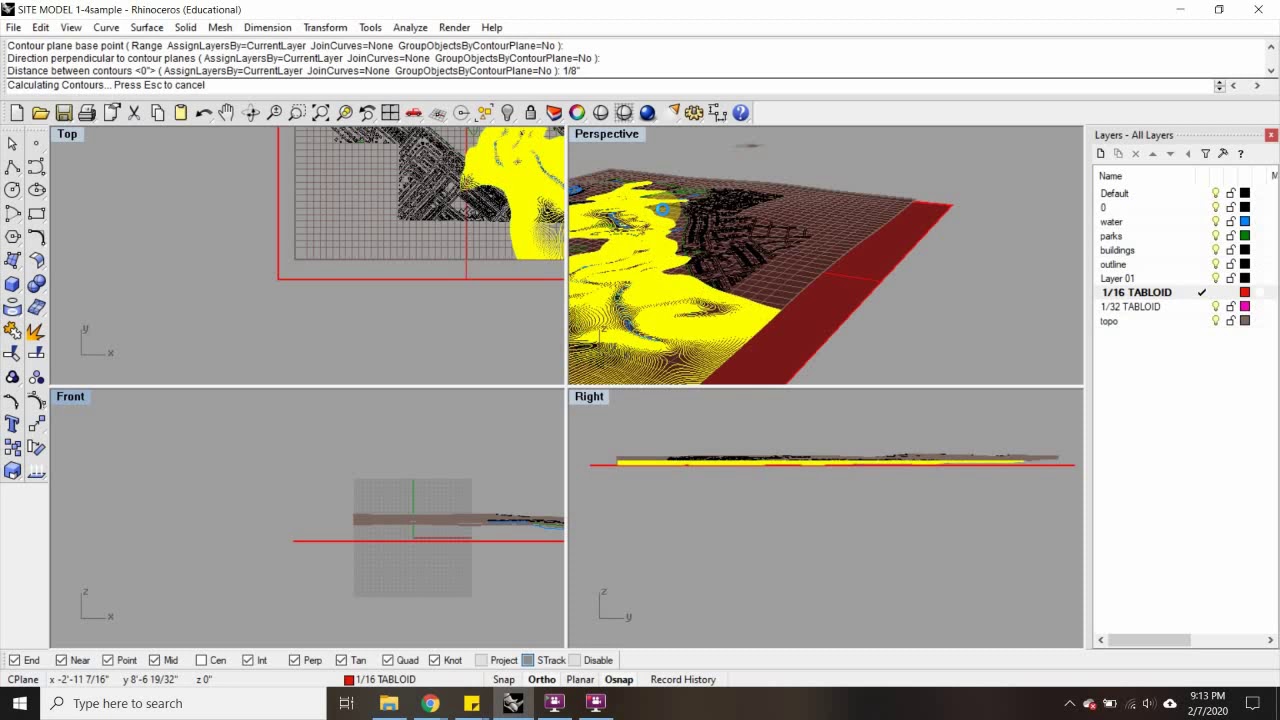1280x720 pixels.
Task: Open the command history dropdown spinner
Action: [x=1219, y=86]
